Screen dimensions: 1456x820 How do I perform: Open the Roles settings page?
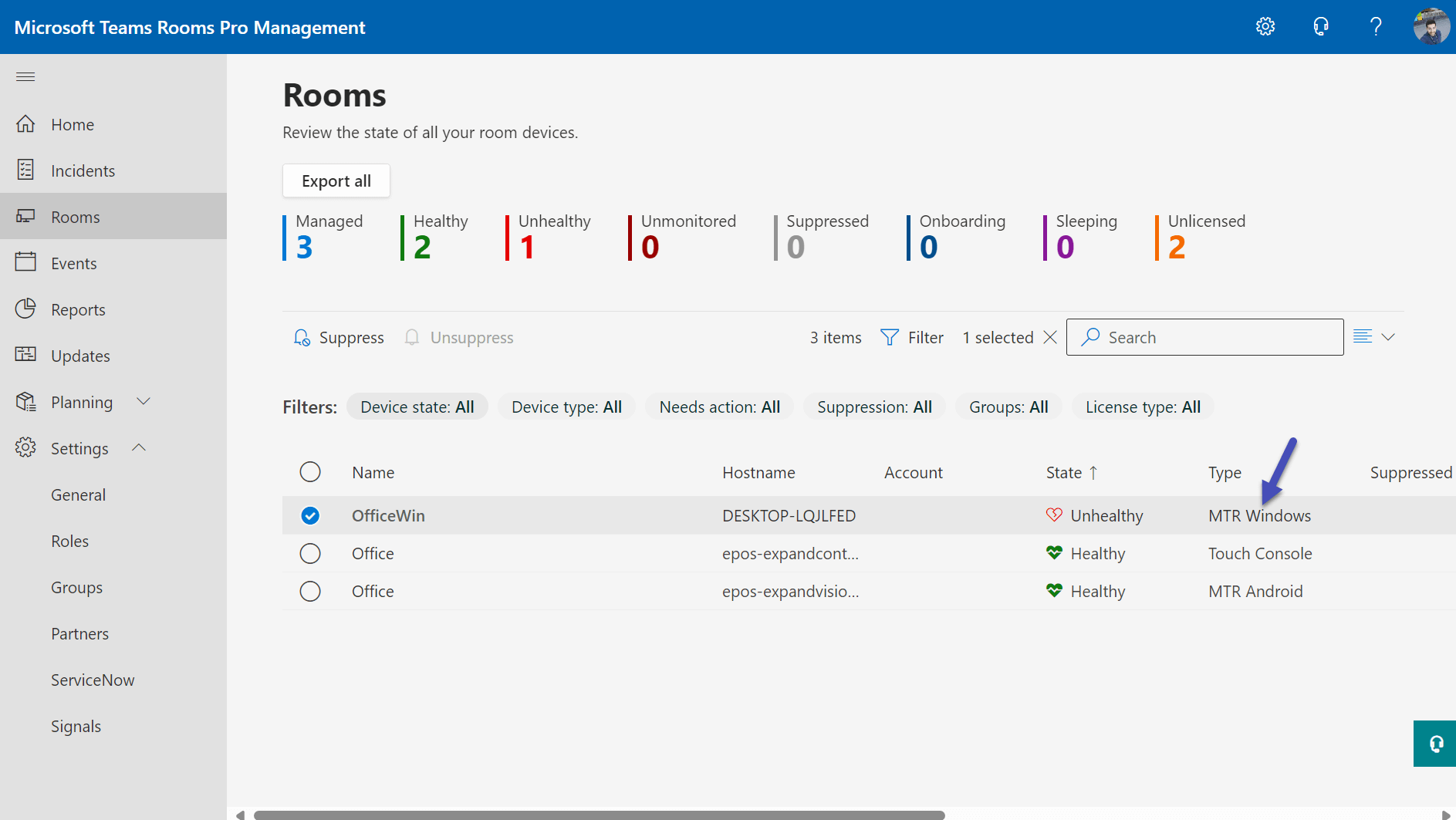[69, 540]
